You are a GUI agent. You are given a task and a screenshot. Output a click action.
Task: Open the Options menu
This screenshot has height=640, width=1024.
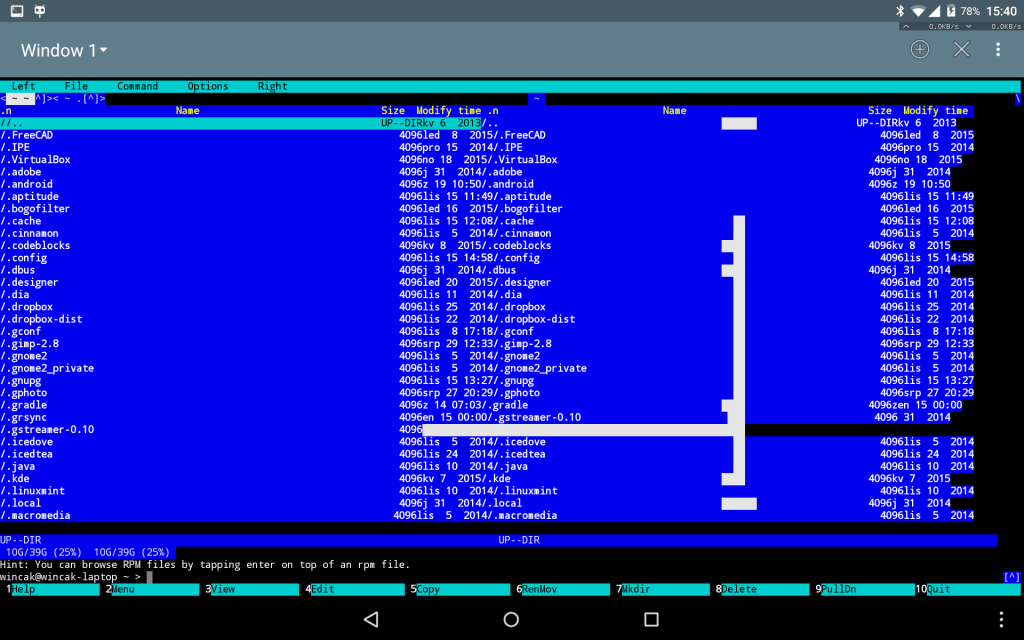click(207, 85)
